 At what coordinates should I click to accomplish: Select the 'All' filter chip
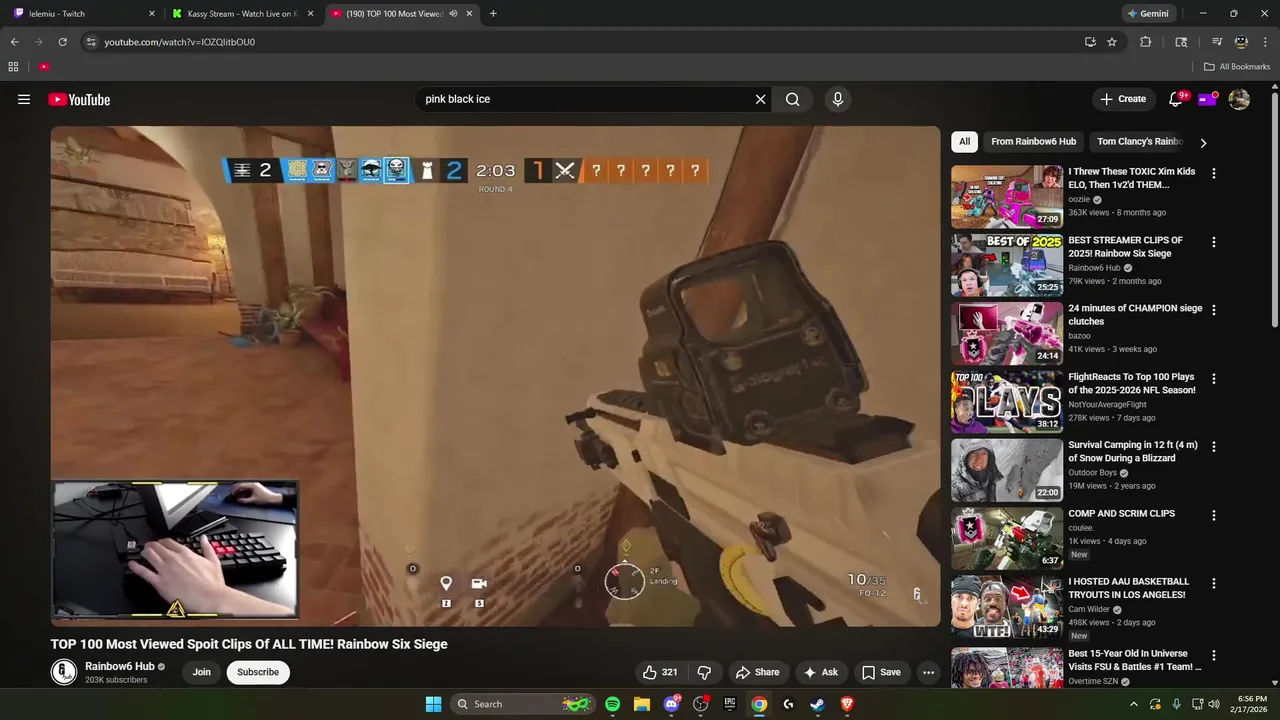pos(964,142)
